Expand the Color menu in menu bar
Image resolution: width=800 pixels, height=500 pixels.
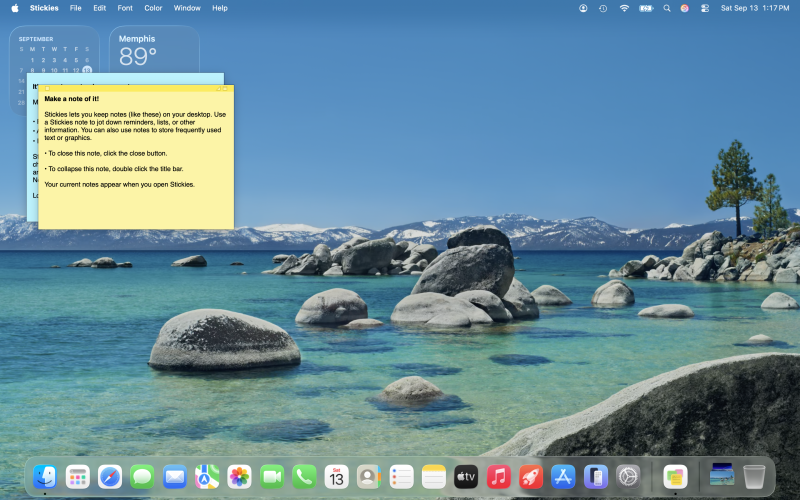pos(153,8)
